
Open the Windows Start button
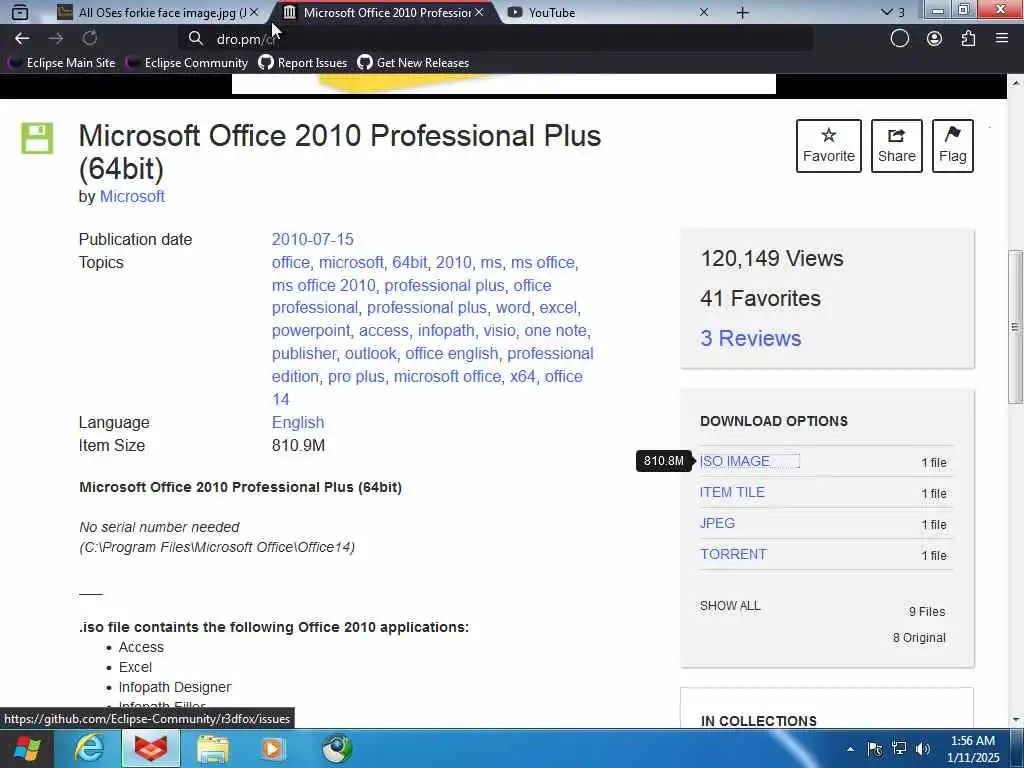[26, 748]
